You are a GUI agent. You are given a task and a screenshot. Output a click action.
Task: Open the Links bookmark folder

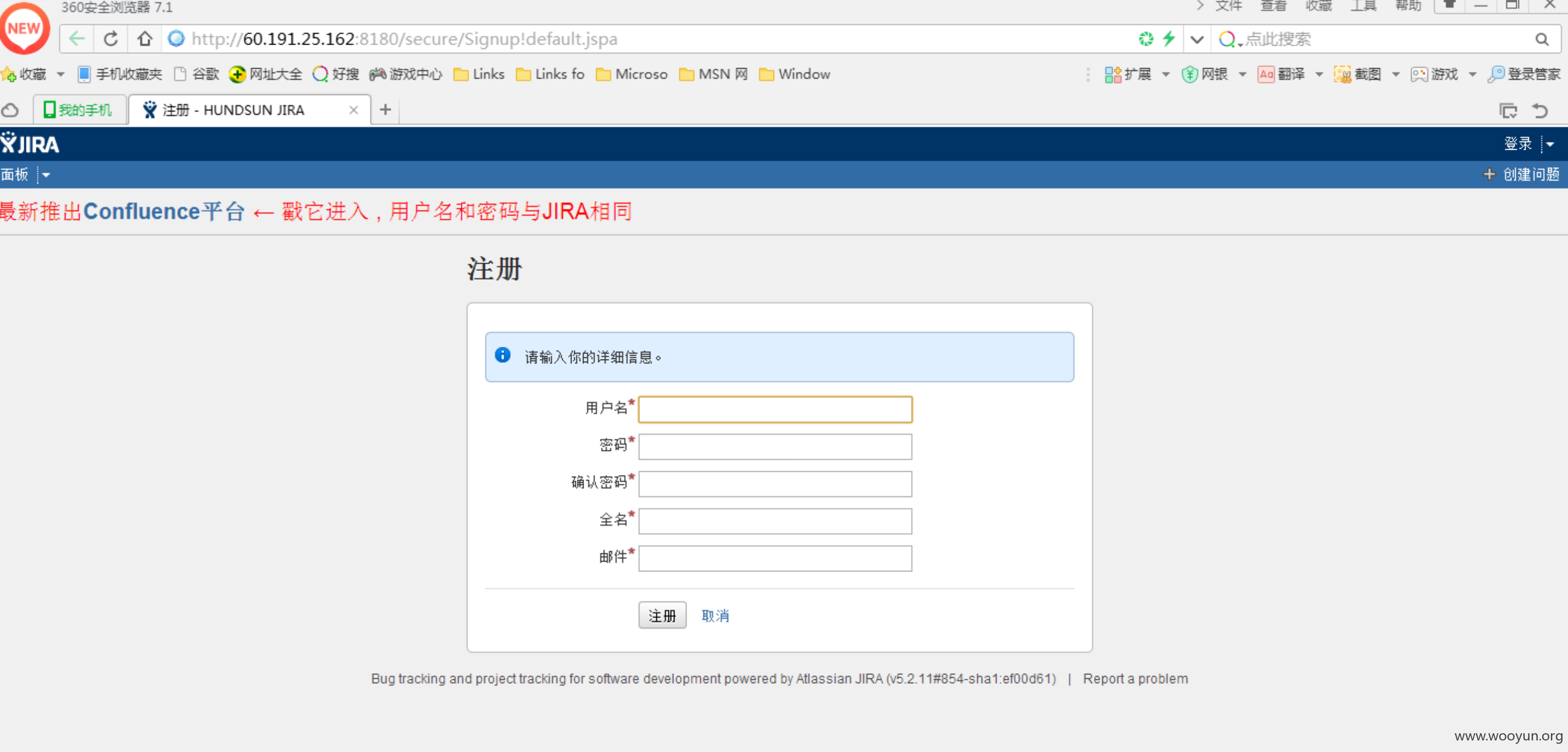pos(479,74)
